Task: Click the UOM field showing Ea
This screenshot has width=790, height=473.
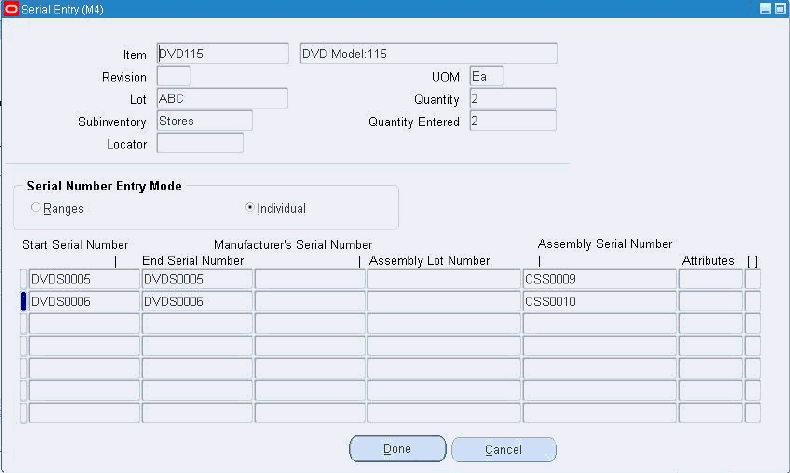Action: tap(487, 76)
